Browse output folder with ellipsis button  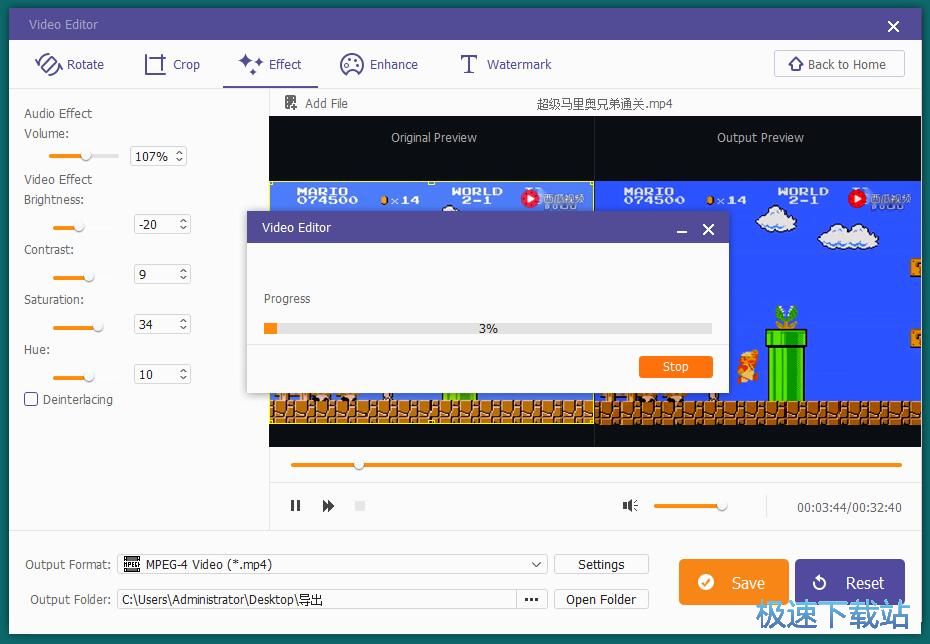pos(531,600)
